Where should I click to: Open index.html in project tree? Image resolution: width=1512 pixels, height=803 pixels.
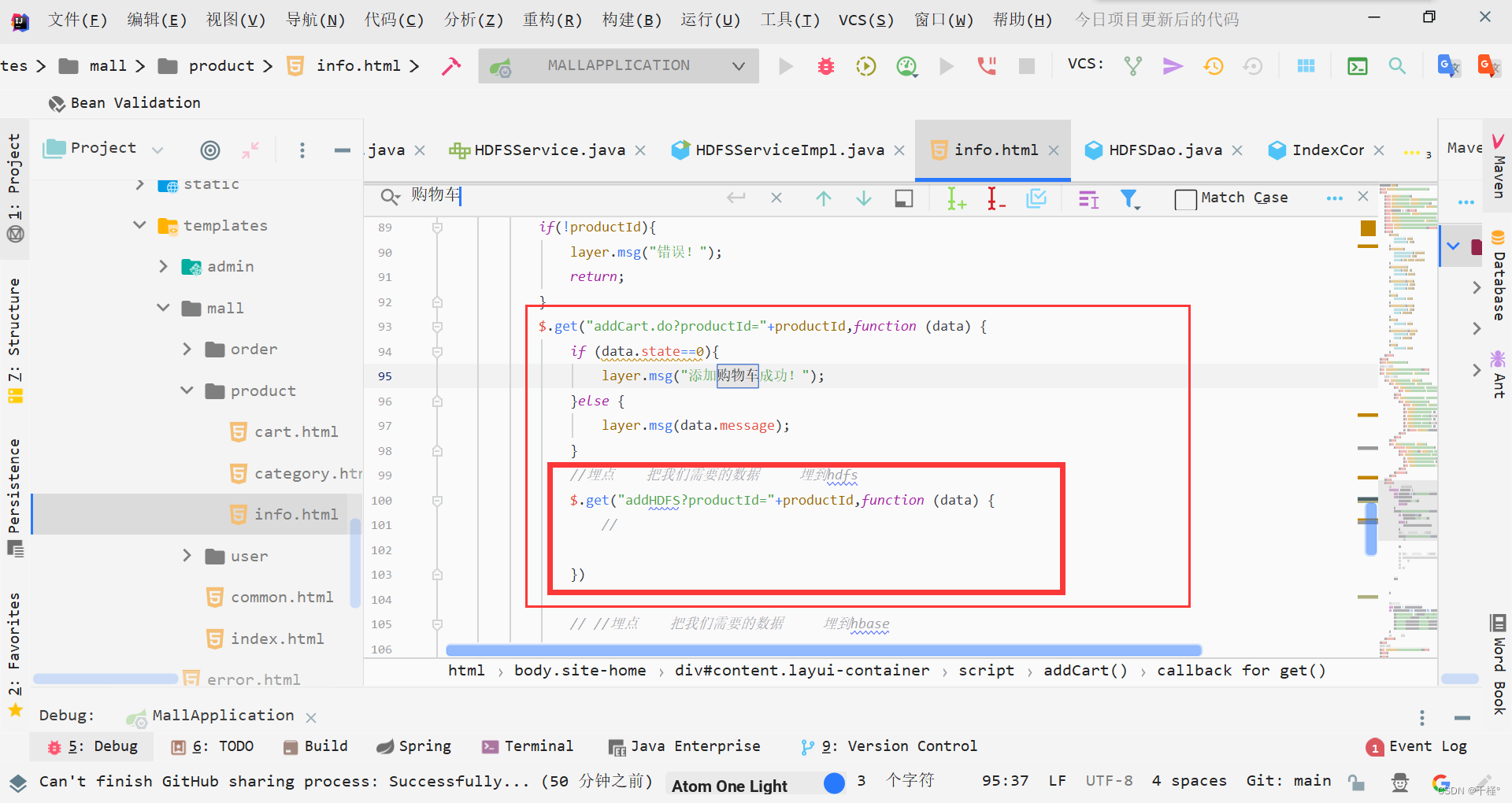coord(277,638)
